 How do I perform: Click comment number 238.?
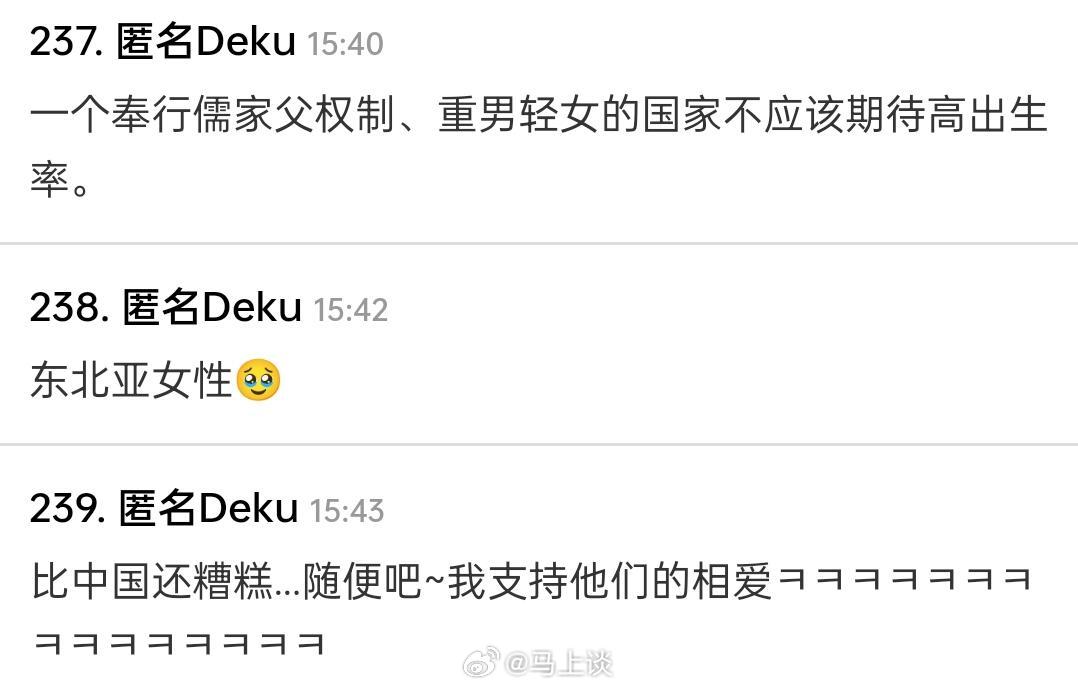tap(69, 307)
